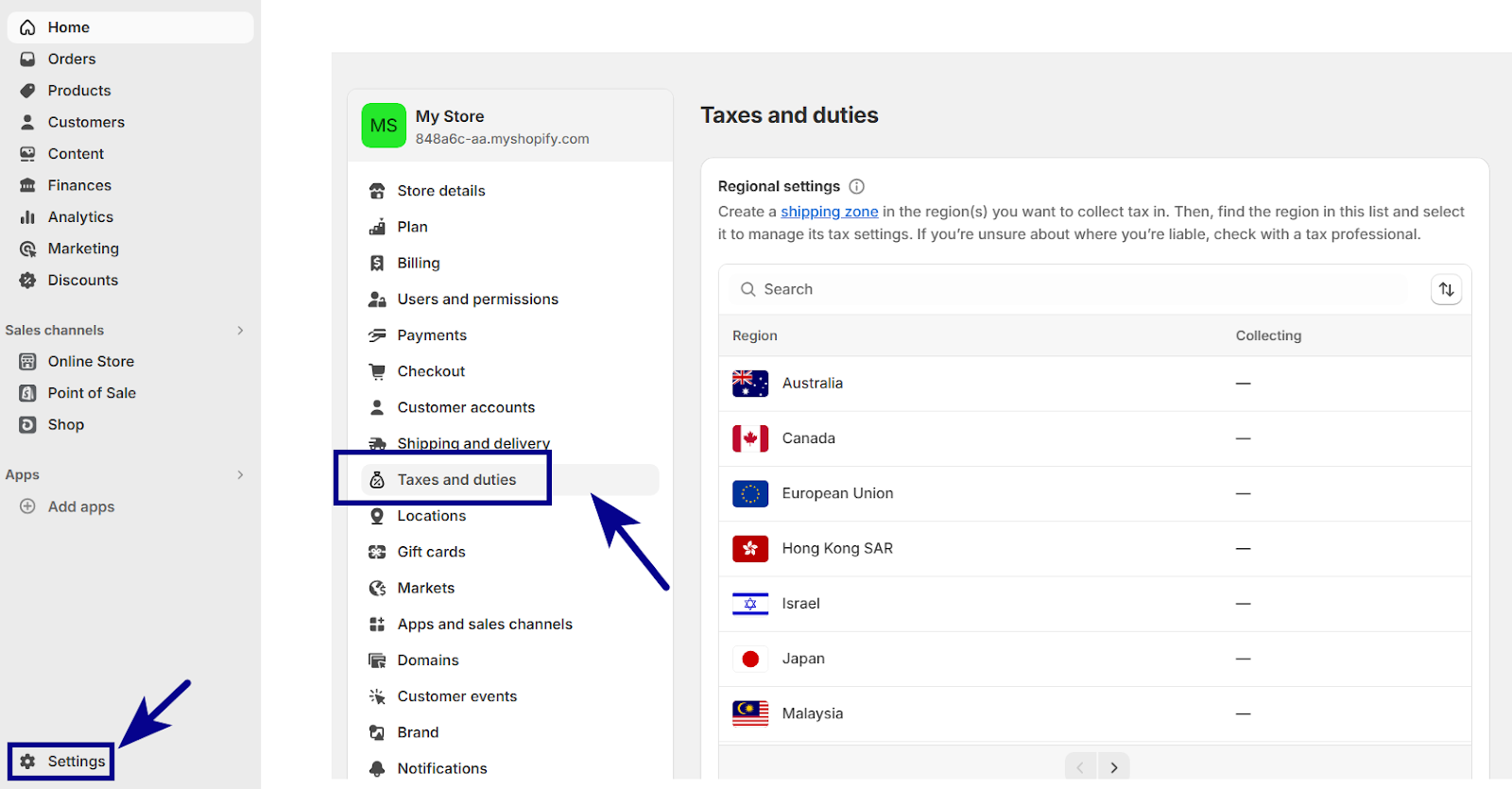Image resolution: width=1512 pixels, height=789 pixels.
Task: Click the Analytics bar chart icon
Action: point(27,217)
